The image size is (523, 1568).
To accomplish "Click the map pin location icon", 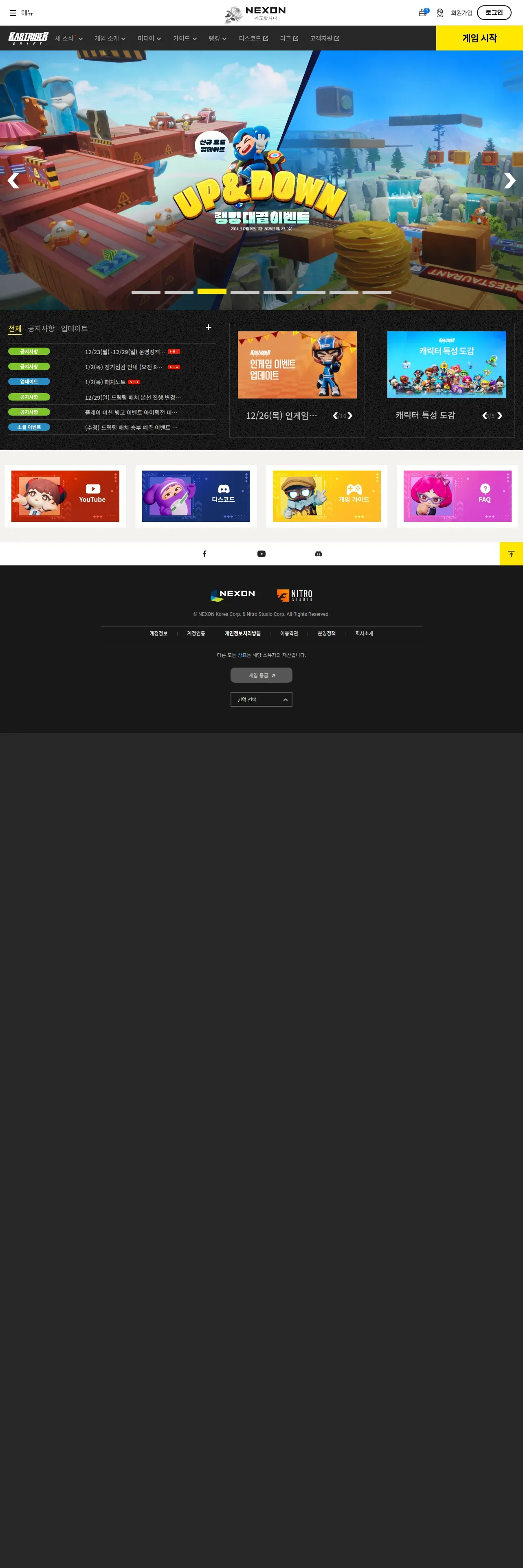I will pyautogui.click(x=439, y=13).
